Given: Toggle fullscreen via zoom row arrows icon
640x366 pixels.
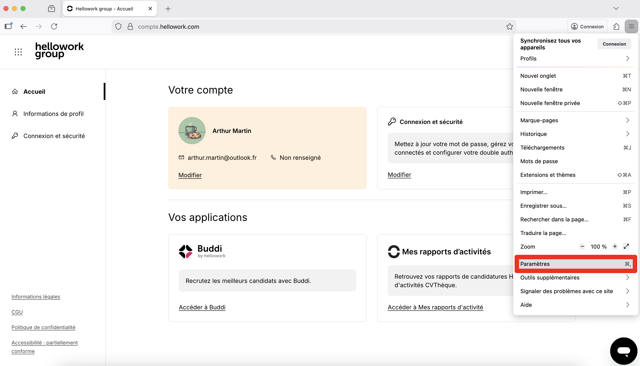Looking at the screenshot, I should 627,246.
